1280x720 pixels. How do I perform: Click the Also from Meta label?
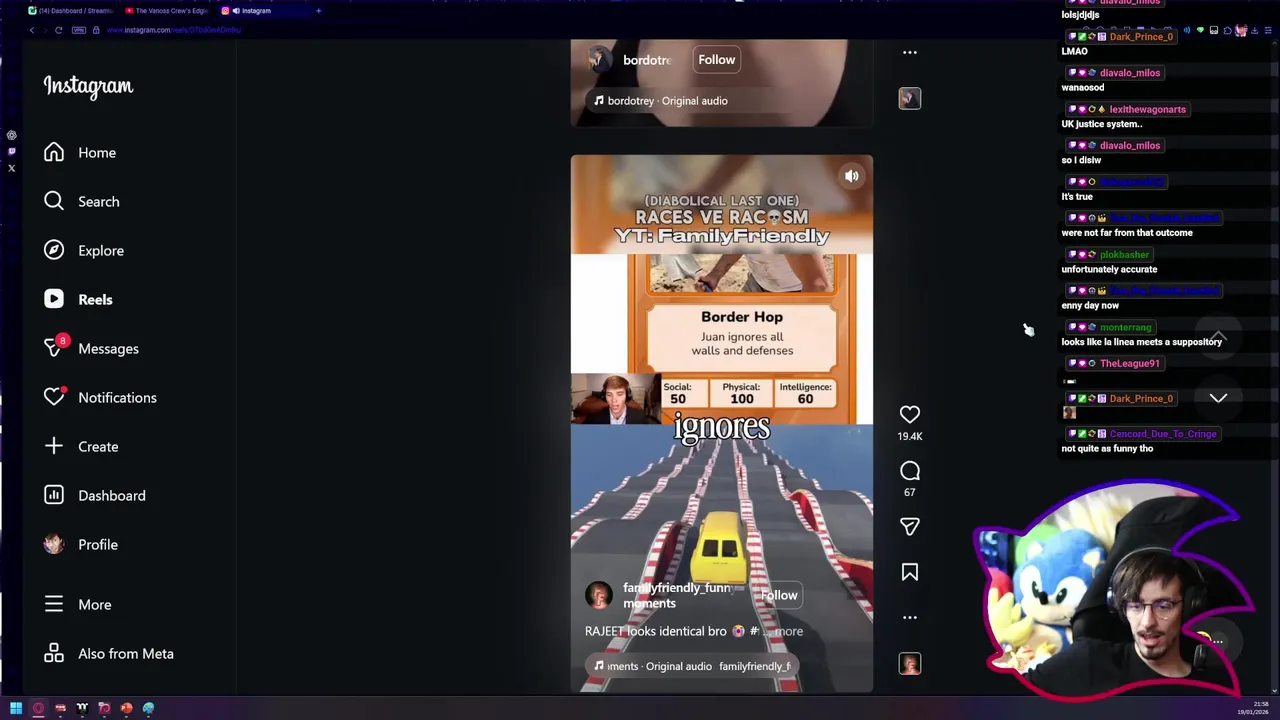click(x=126, y=654)
